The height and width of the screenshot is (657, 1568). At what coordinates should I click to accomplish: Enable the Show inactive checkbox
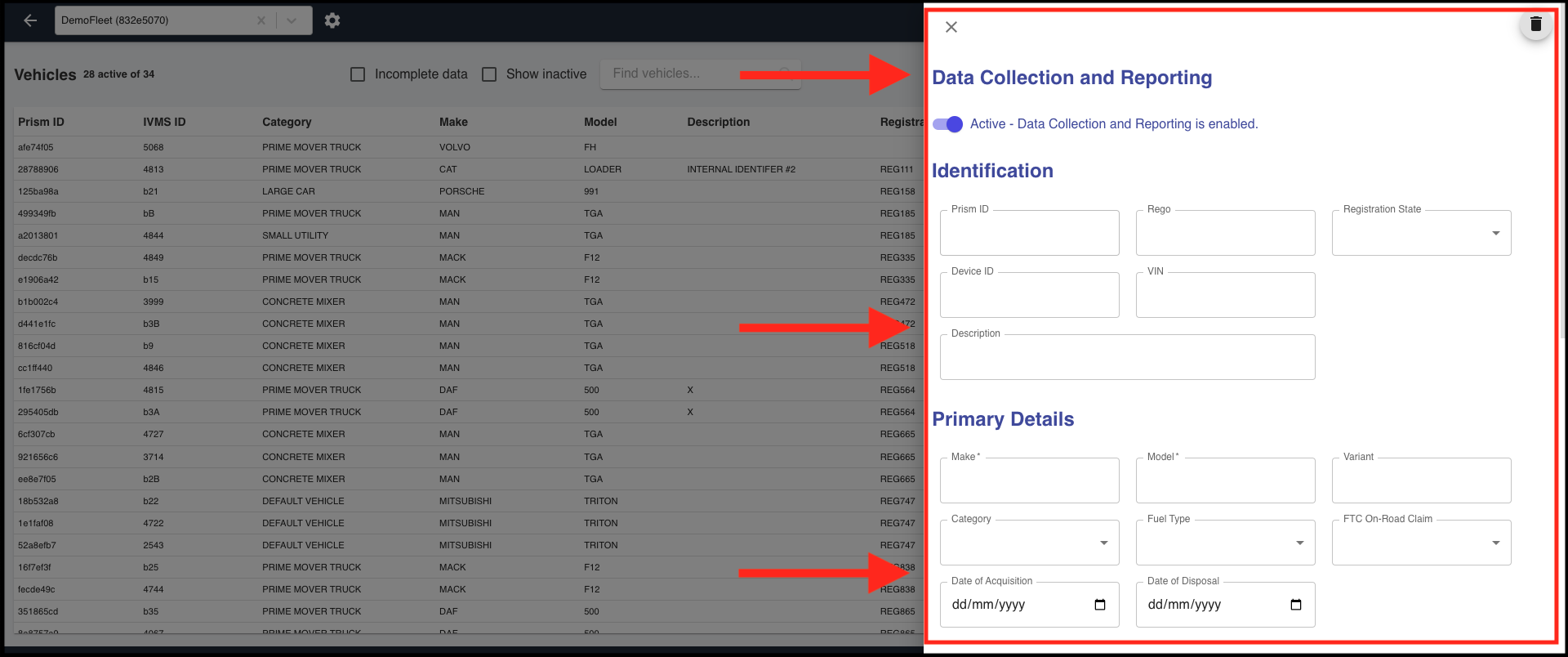(489, 74)
